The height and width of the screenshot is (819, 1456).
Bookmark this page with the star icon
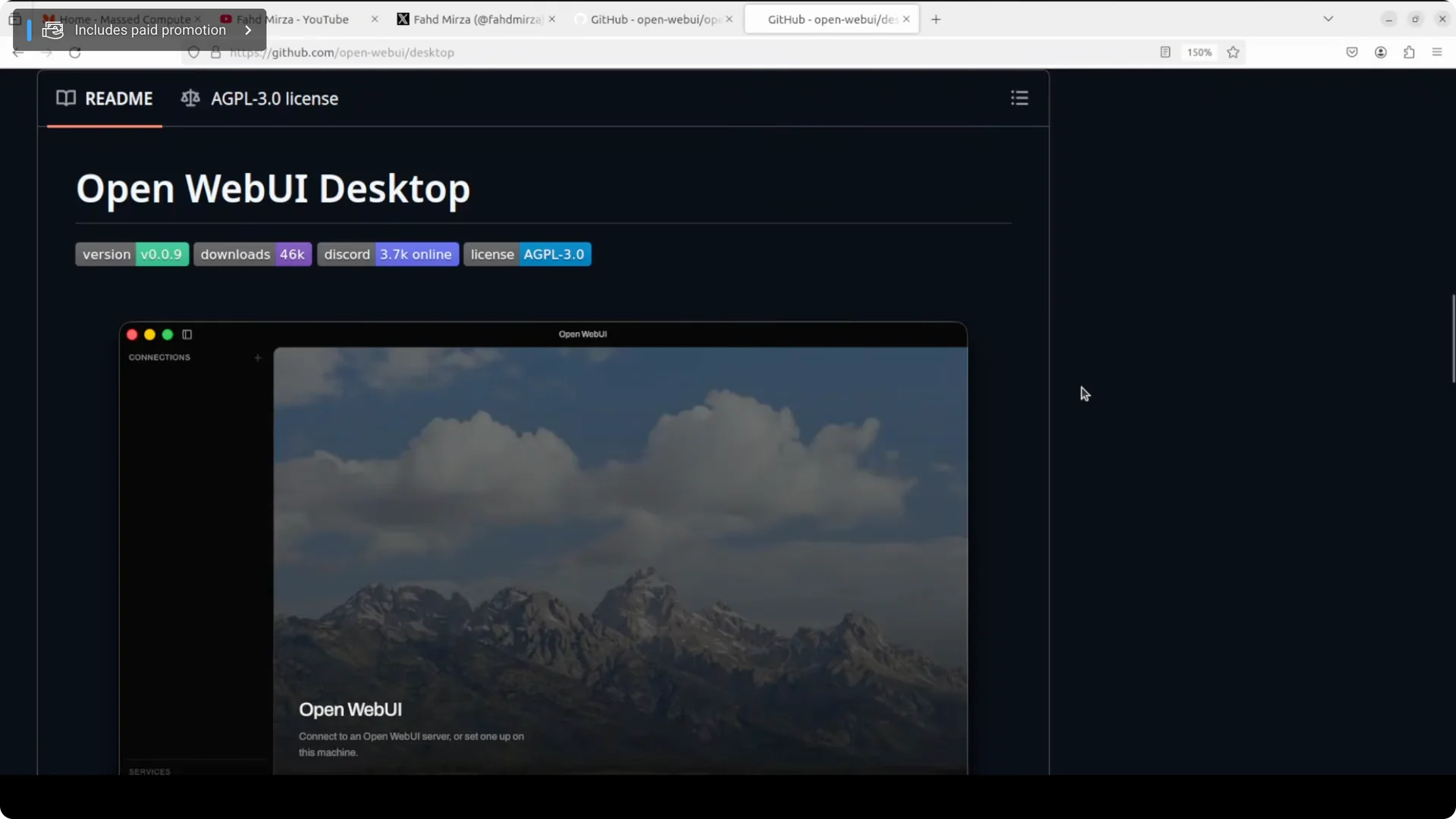pos(1233,52)
